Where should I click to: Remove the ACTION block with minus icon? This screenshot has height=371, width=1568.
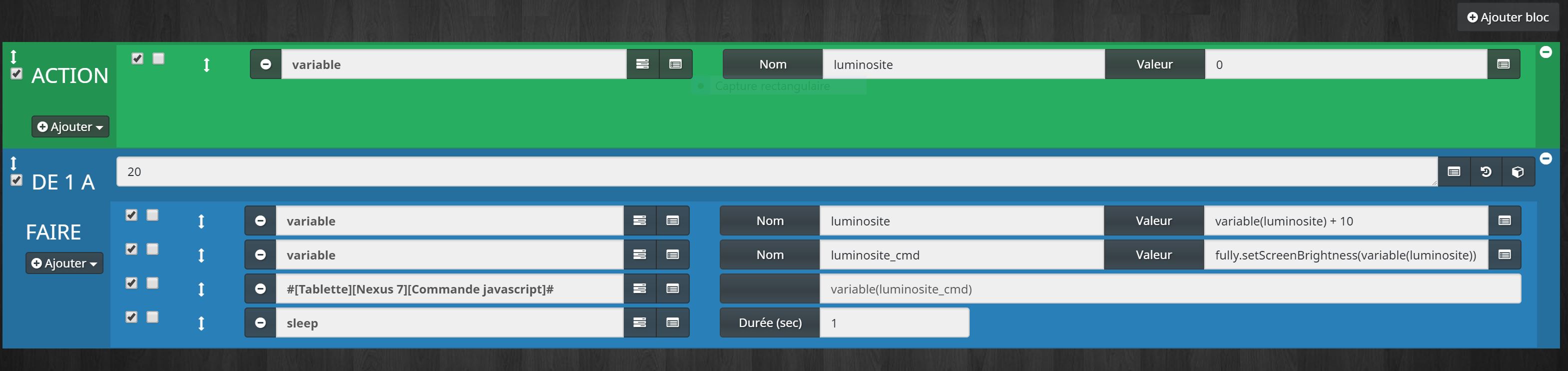[1546, 52]
